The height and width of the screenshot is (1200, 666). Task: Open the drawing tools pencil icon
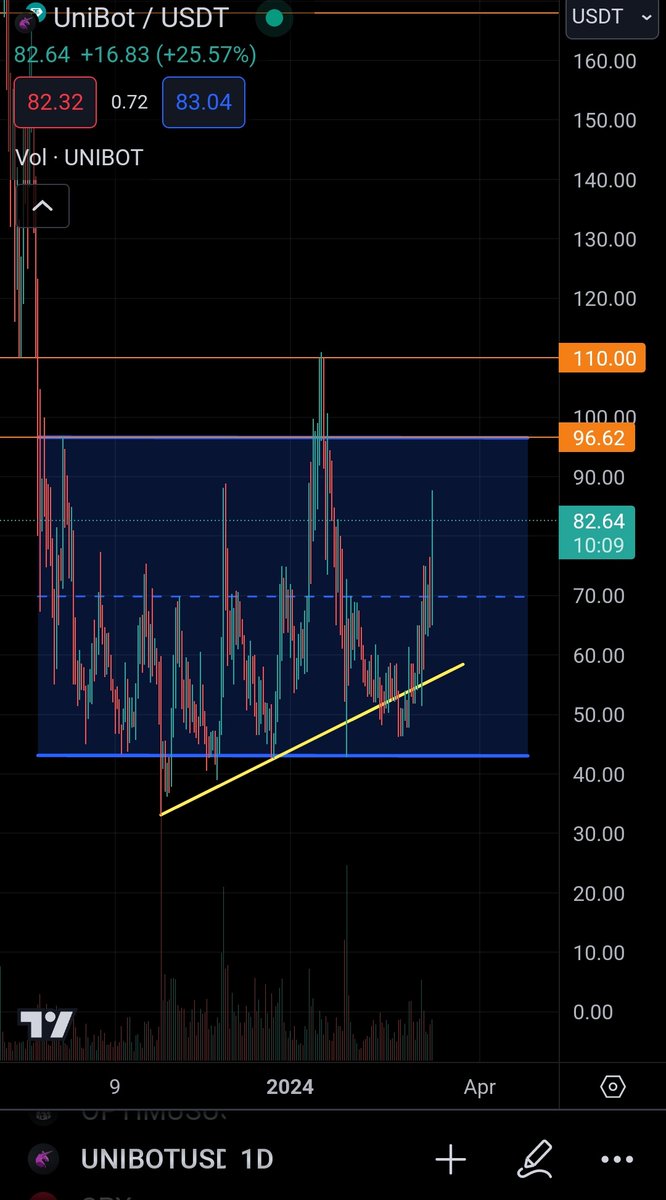coord(535,1159)
